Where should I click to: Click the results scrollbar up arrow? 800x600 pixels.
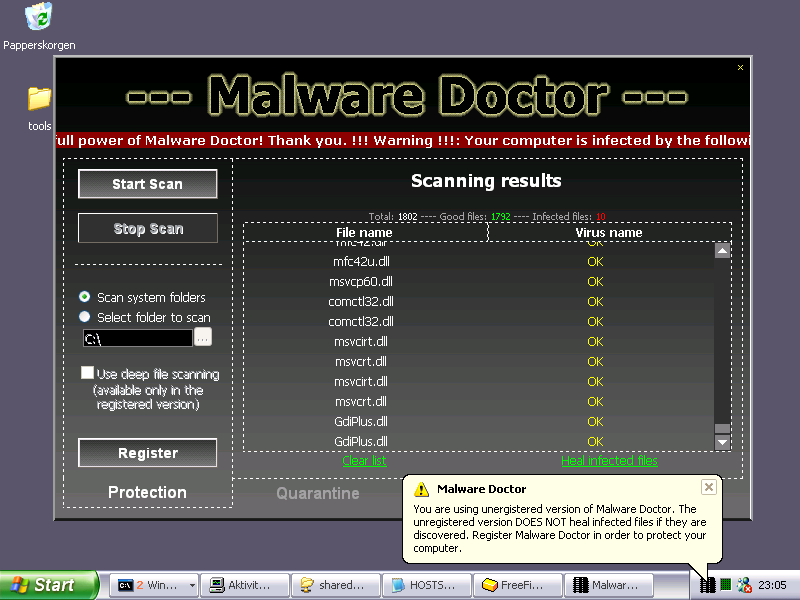click(x=722, y=251)
